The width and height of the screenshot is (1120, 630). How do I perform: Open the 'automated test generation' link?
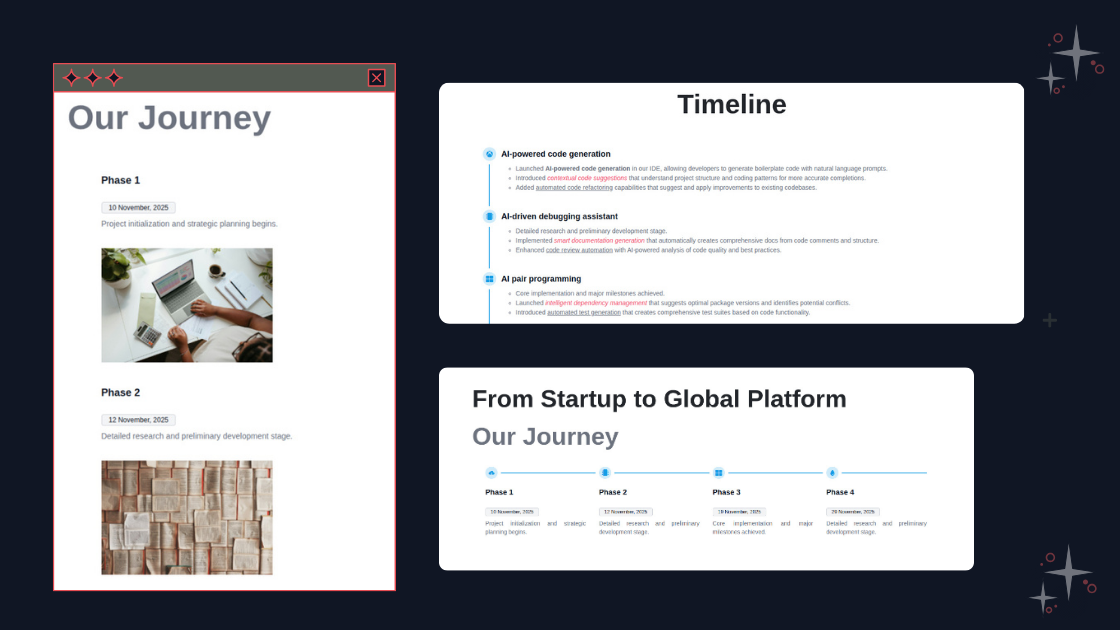(584, 313)
